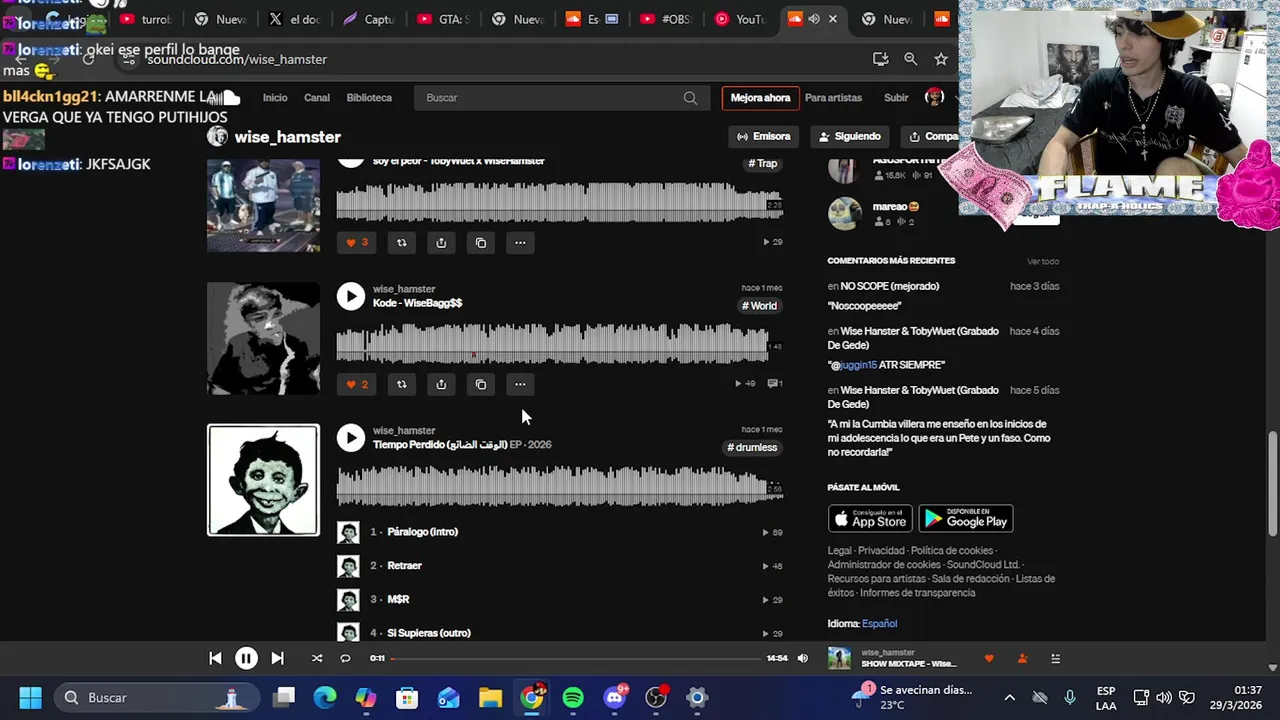
Task: Unlike the Kode - WiseBagg$$ track
Action: (357, 384)
